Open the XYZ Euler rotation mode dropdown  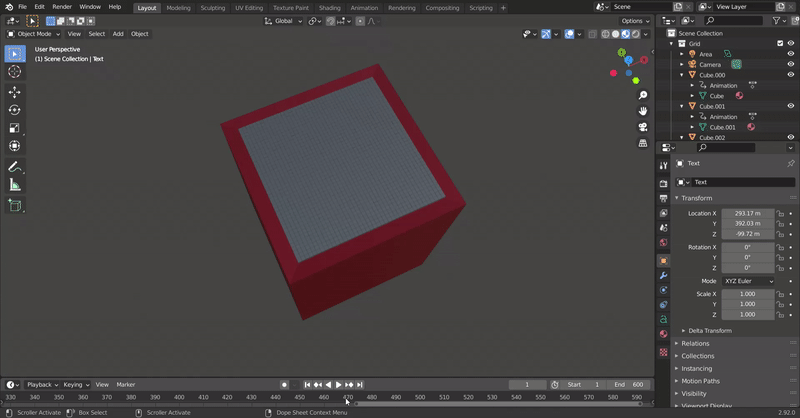coord(748,281)
